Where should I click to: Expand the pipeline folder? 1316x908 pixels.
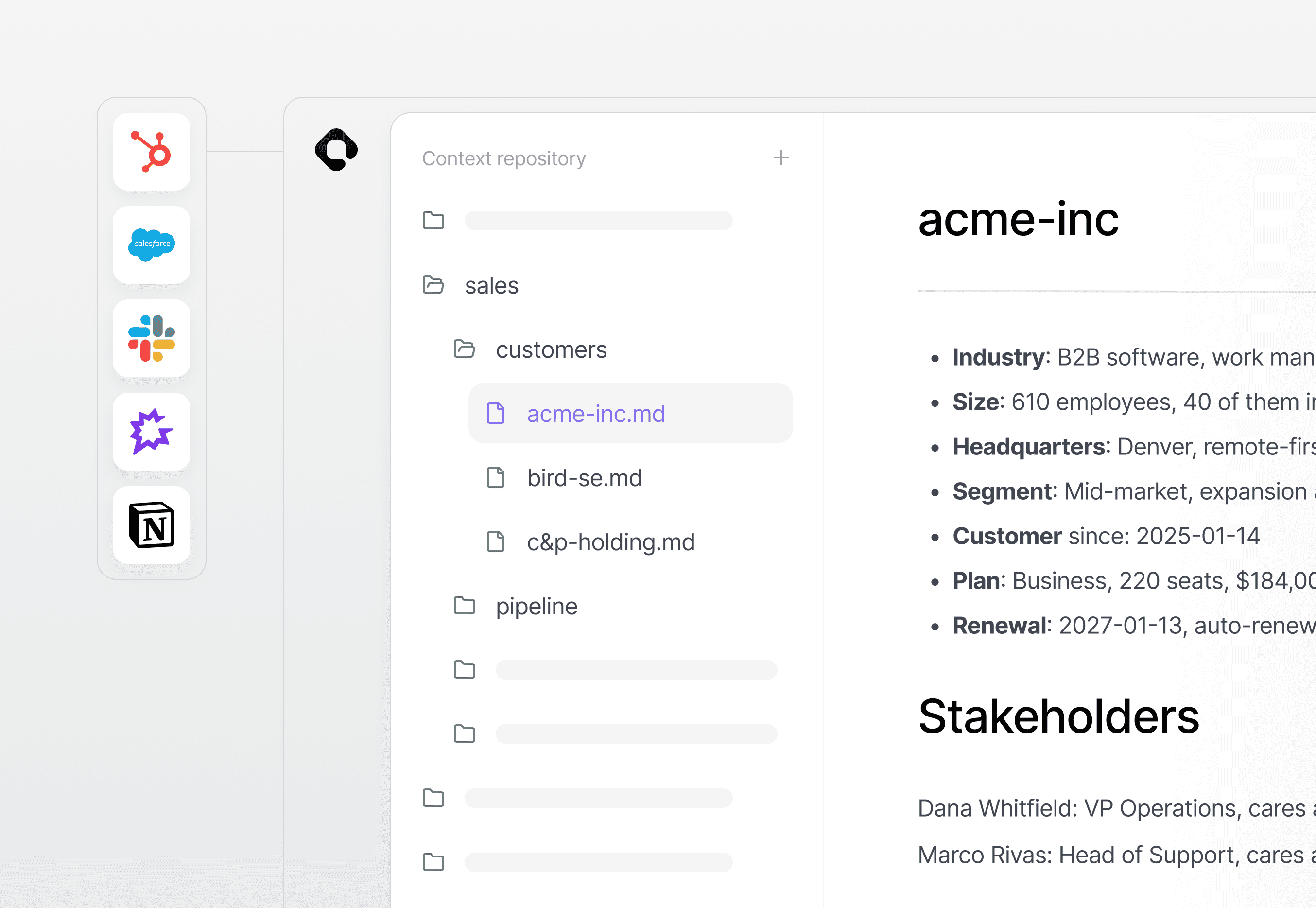(x=515, y=606)
